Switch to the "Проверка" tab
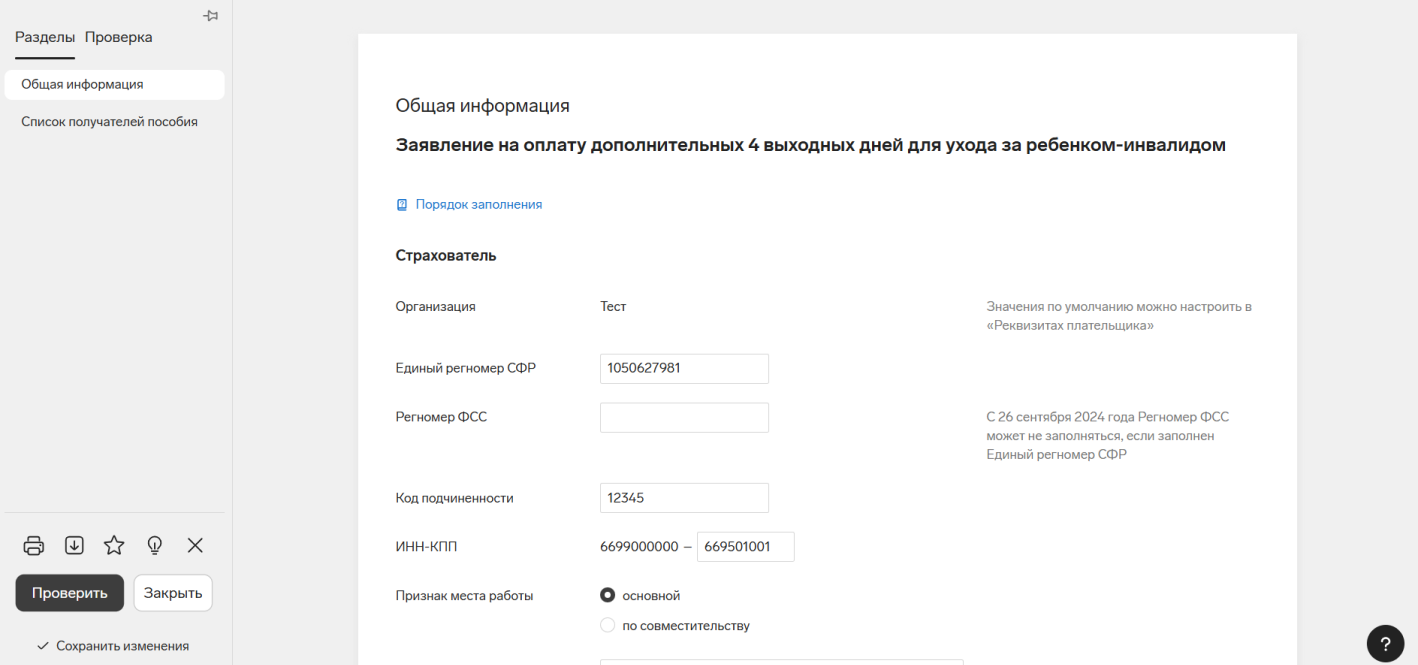This screenshot has width=1418, height=665. 118,37
